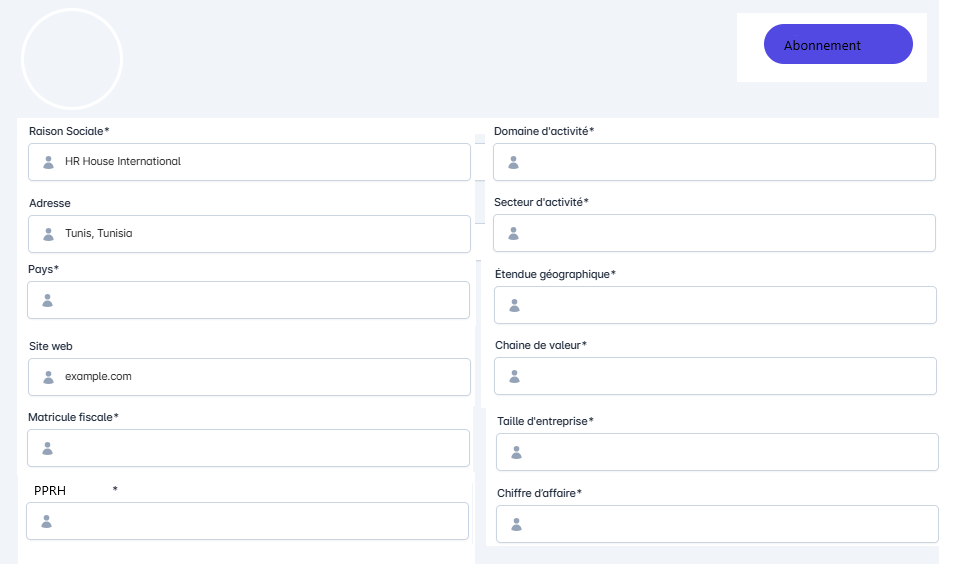Click the person icon in Chiffre d'affaire field
Screen dimensions: 965x564
[516, 524]
